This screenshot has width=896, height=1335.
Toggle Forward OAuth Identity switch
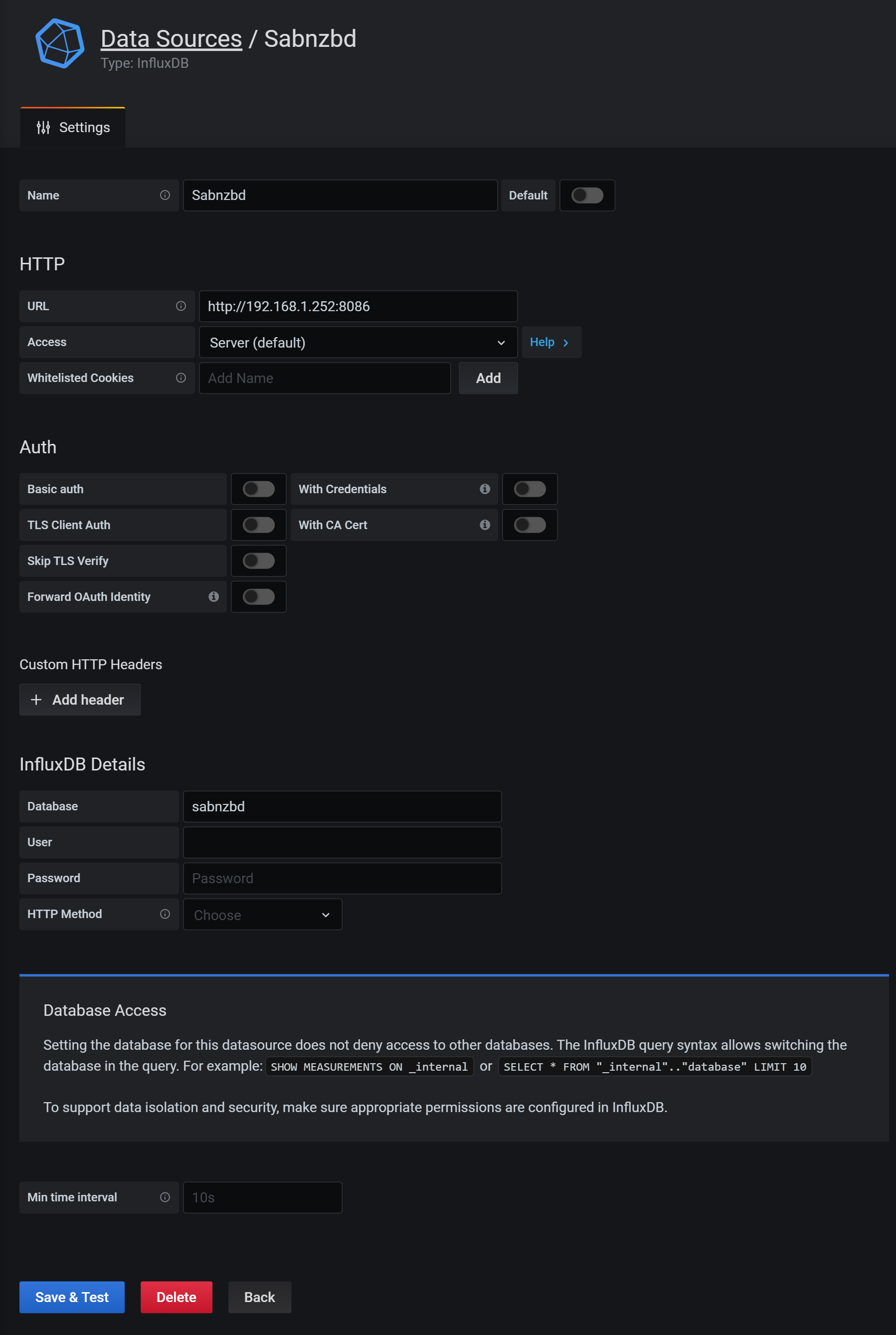(x=259, y=596)
